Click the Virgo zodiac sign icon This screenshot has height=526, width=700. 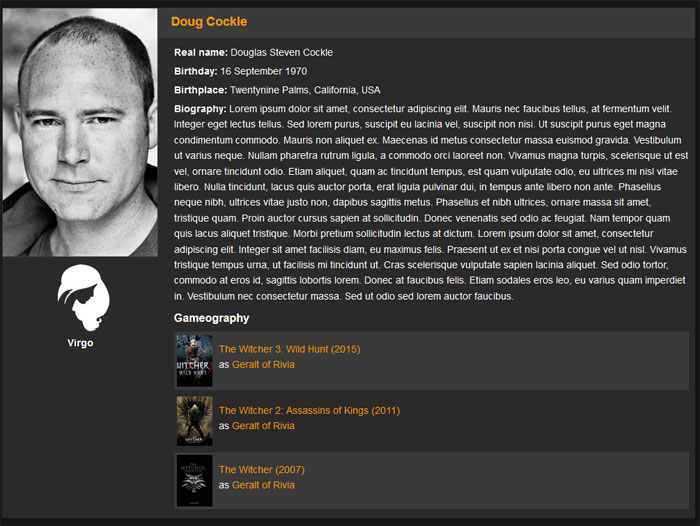(x=80, y=298)
